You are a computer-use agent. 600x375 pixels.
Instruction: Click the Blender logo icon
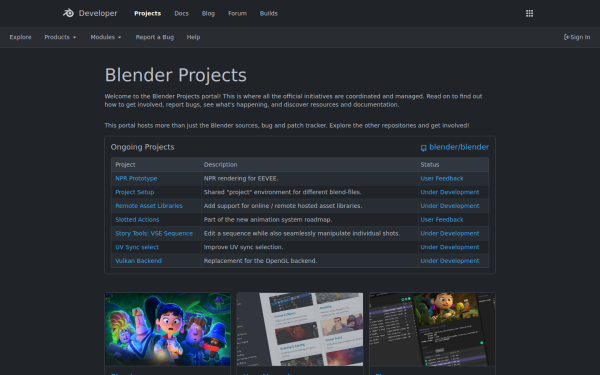click(x=68, y=13)
